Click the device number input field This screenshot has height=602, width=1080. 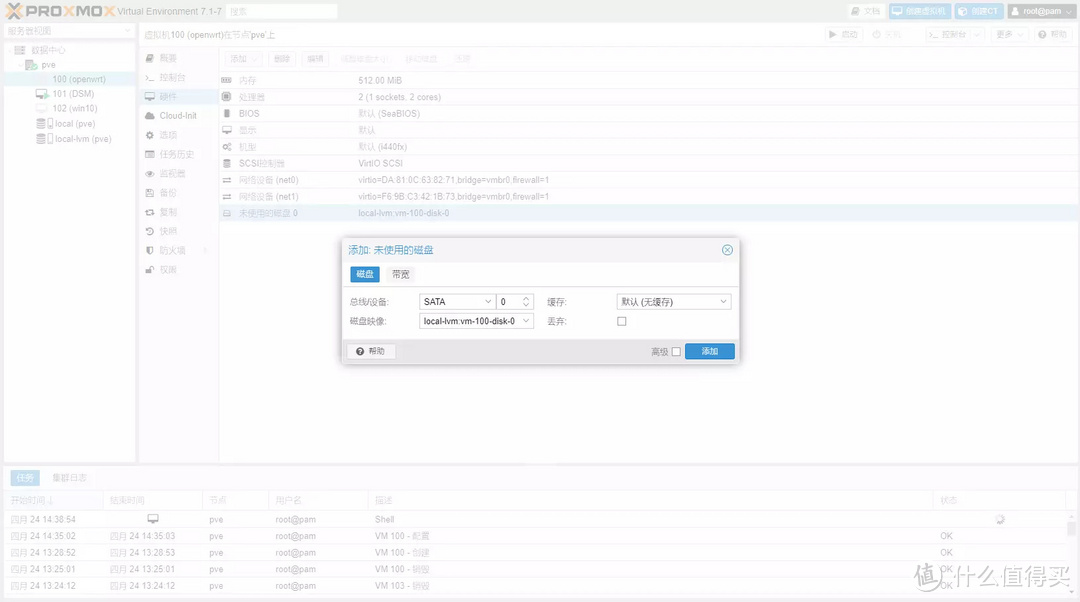click(x=510, y=302)
